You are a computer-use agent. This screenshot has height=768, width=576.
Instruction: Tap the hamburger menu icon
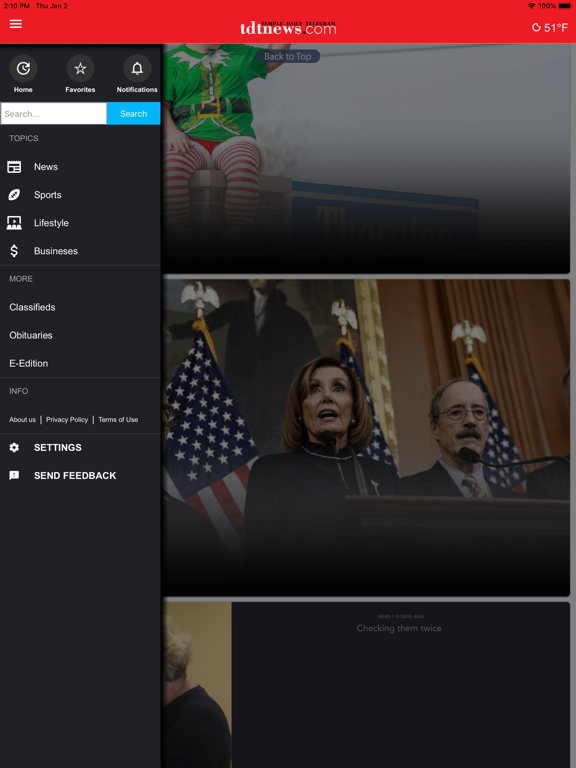click(x=16, y=24)
